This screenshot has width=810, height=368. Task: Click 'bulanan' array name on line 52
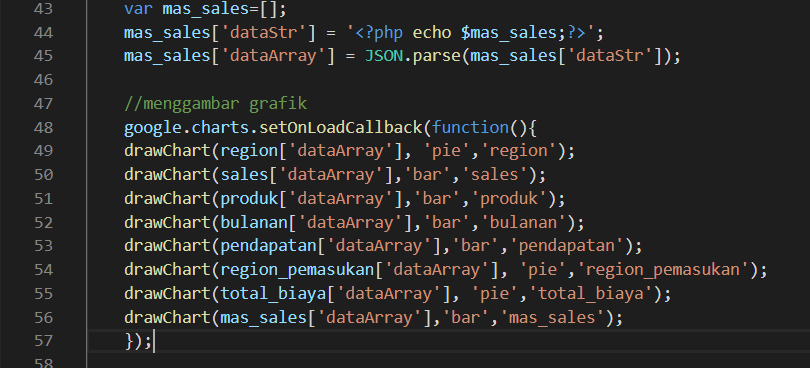tap(254, 222)
